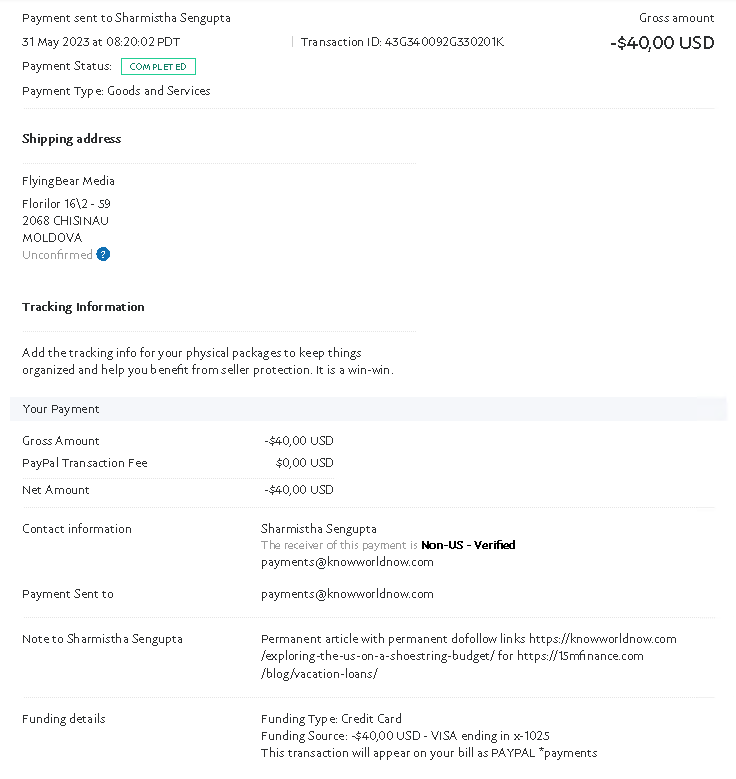This screenshot has width=736, height=779.
Task: Click the COMPLETED payment status badge
Action: click(x=158, y=67)
